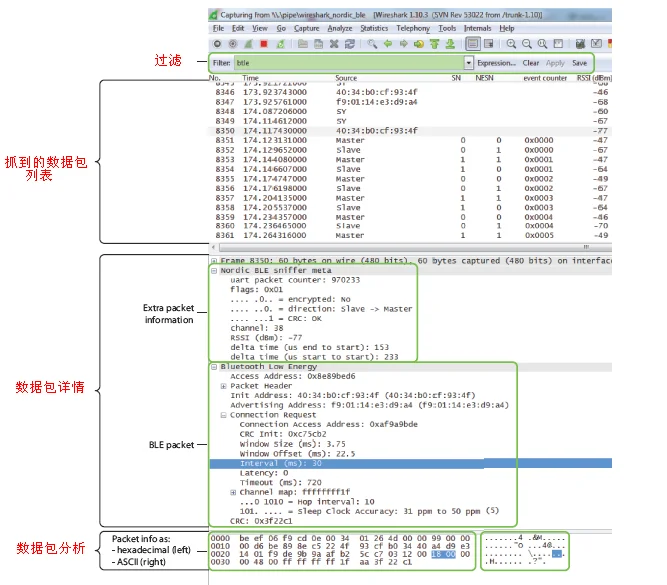Select packet 8346 in packet list
The image size is (667, 585).
pyautogui.click(x=411, y=92)
